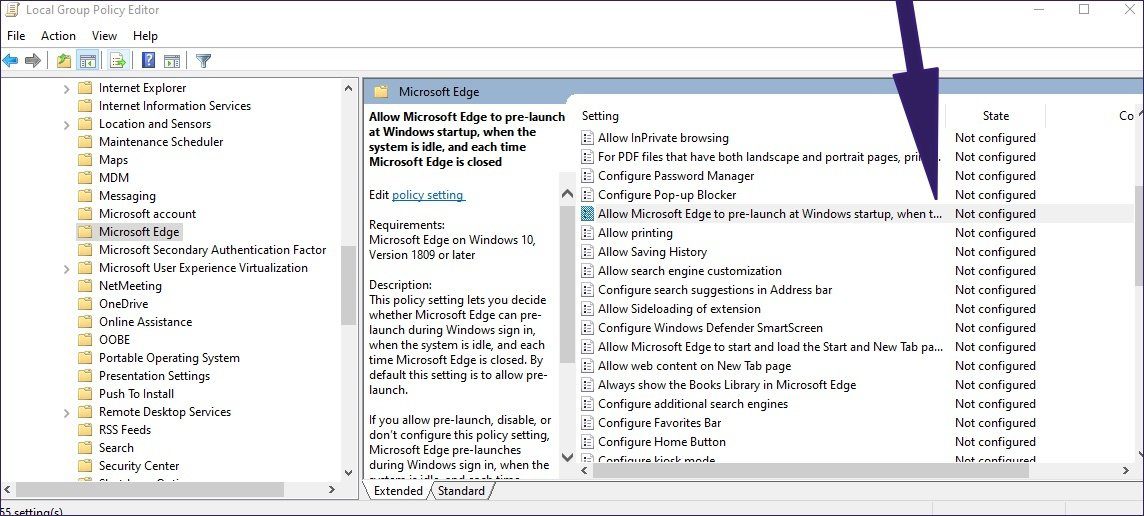Click the OneDrive folder icon in tree
The width and height of the screenshot is (1144, 516).
click(x=85, y=304)
